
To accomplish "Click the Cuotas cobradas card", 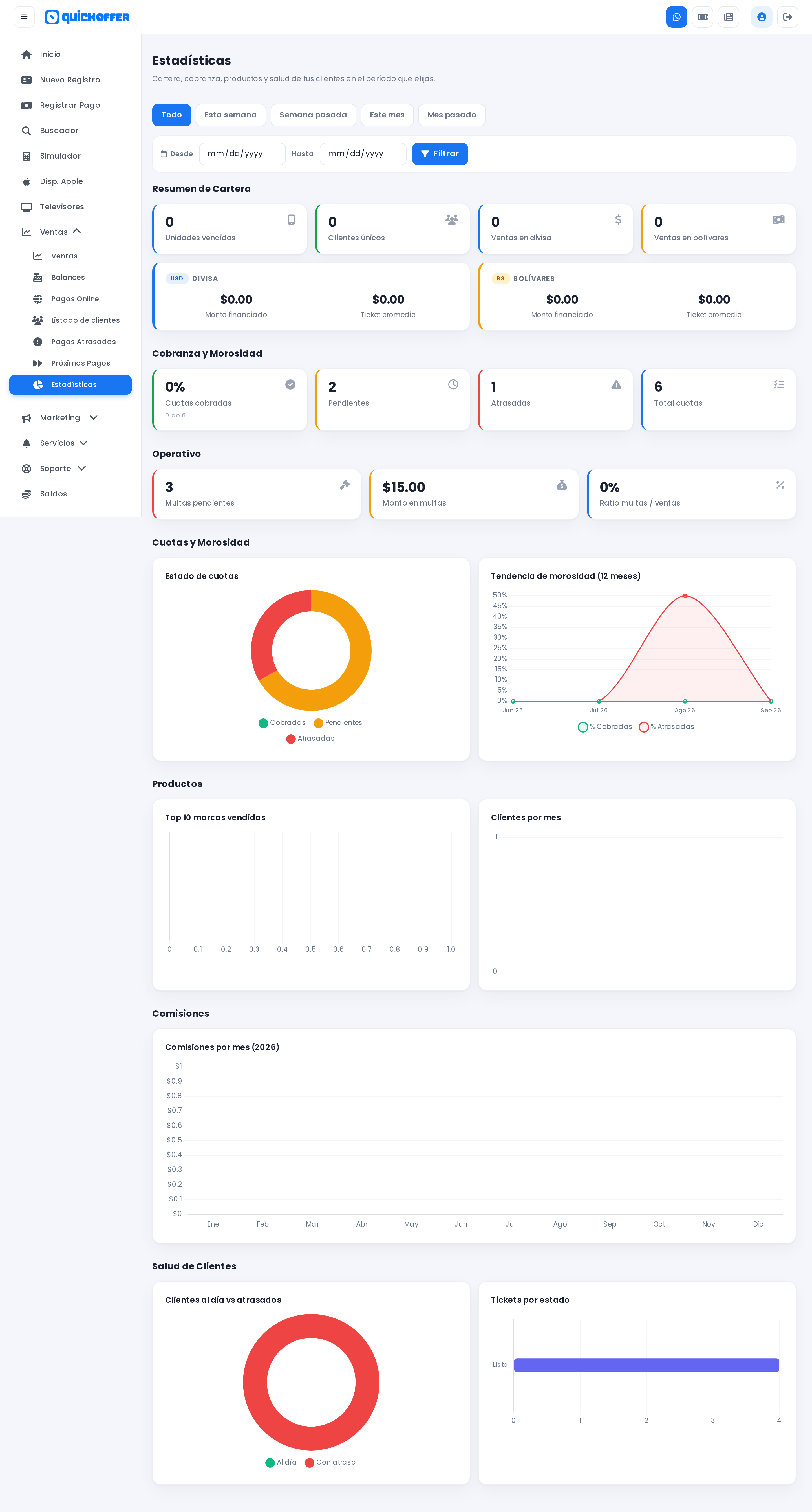I will [x=230, y=400].
